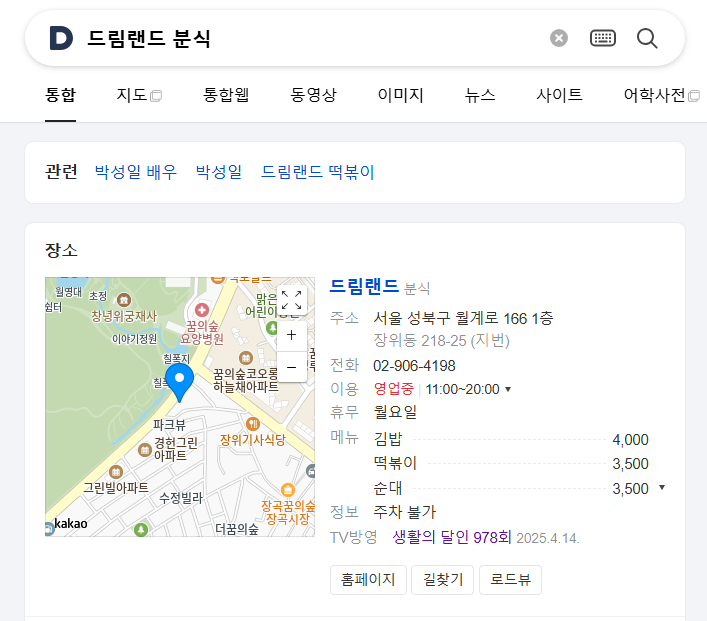707x621 pixels.
Task: Click the 영업중 status text
Action: pos(394,389)
